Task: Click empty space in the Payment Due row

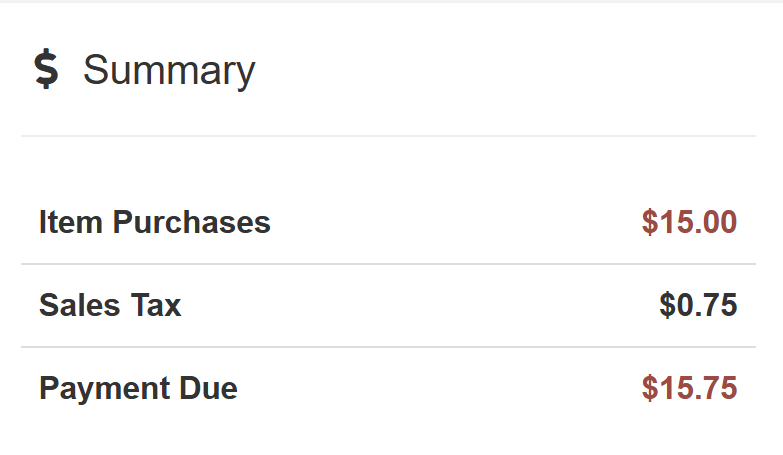Action: point(440,388)
